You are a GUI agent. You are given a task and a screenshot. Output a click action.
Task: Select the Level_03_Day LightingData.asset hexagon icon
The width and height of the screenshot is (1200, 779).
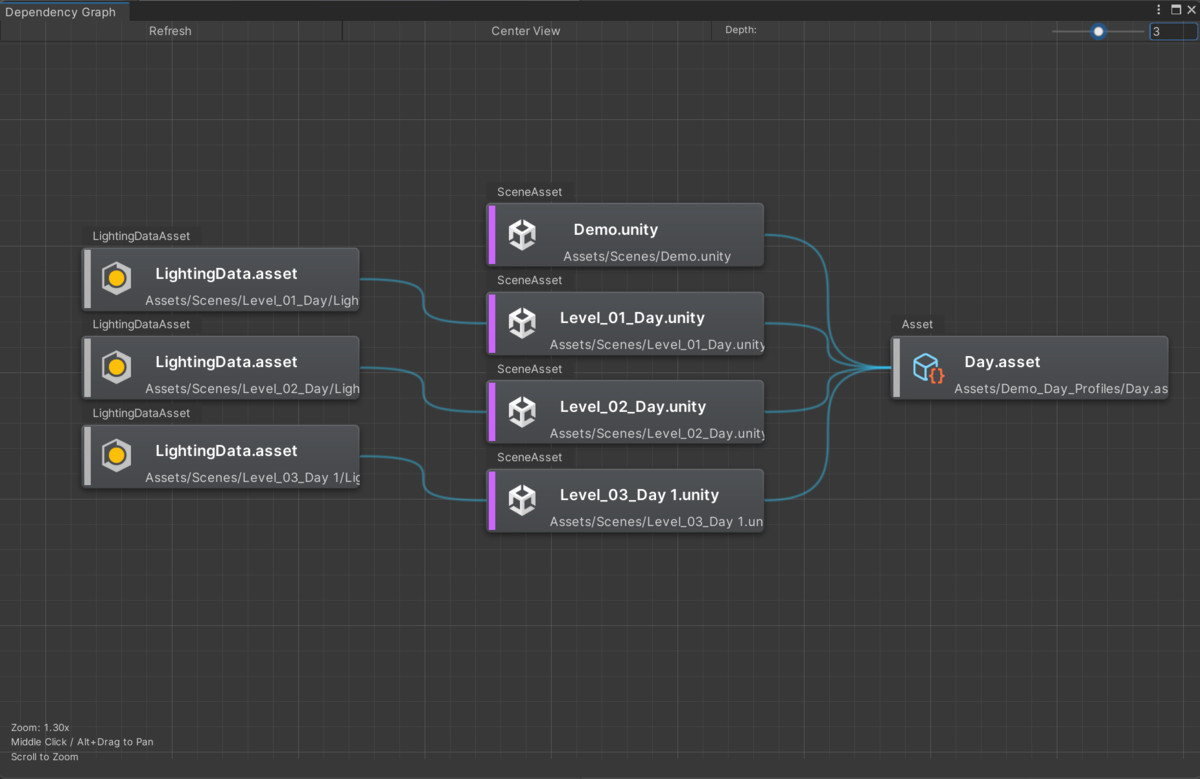click(x=116, y=456)
